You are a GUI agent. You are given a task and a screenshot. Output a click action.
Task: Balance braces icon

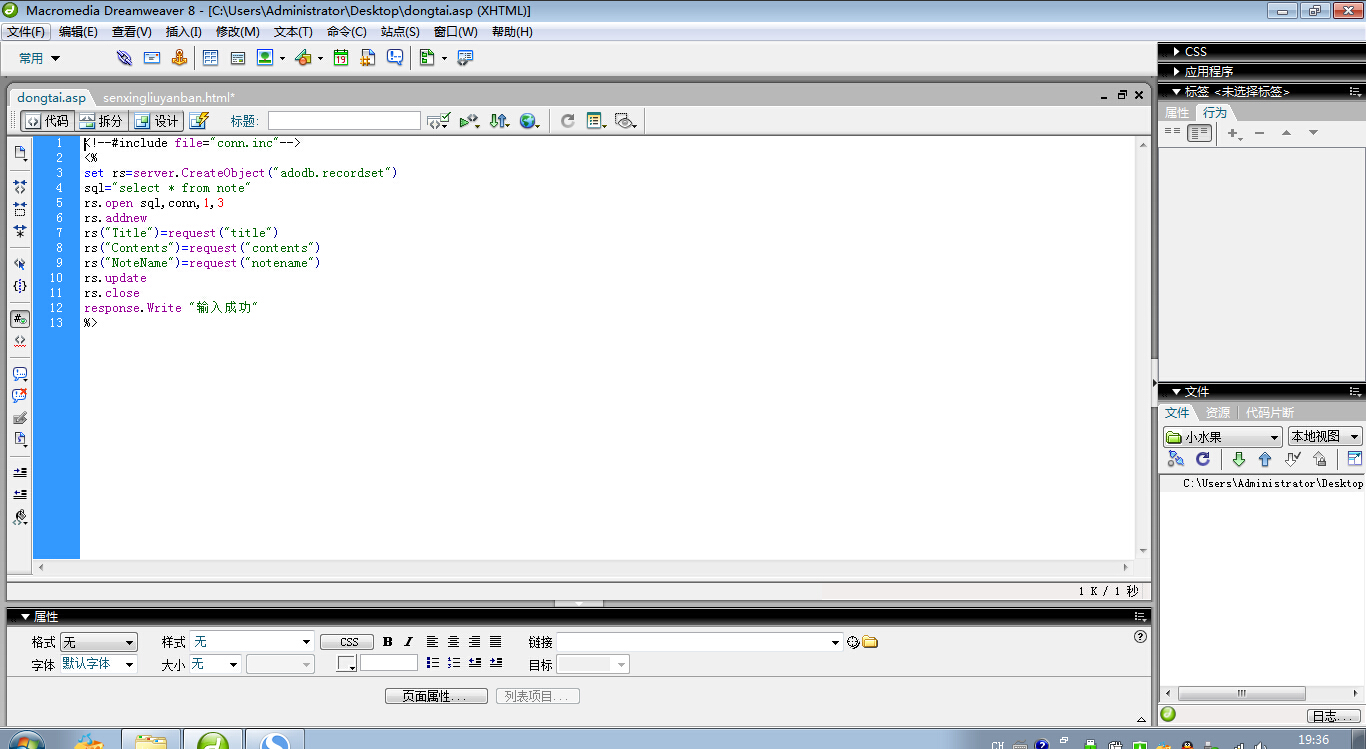[x=20, y=286]
